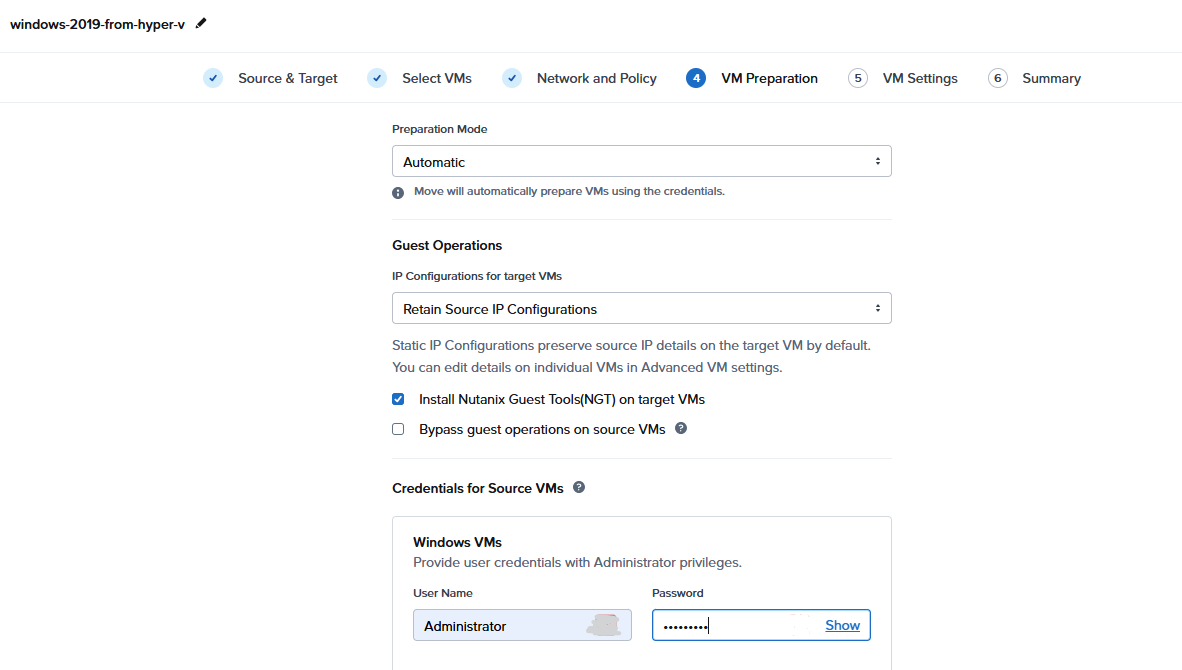Enable Bypass guest operations on source VMs
1182x670 pixels.
pos(398,429)
